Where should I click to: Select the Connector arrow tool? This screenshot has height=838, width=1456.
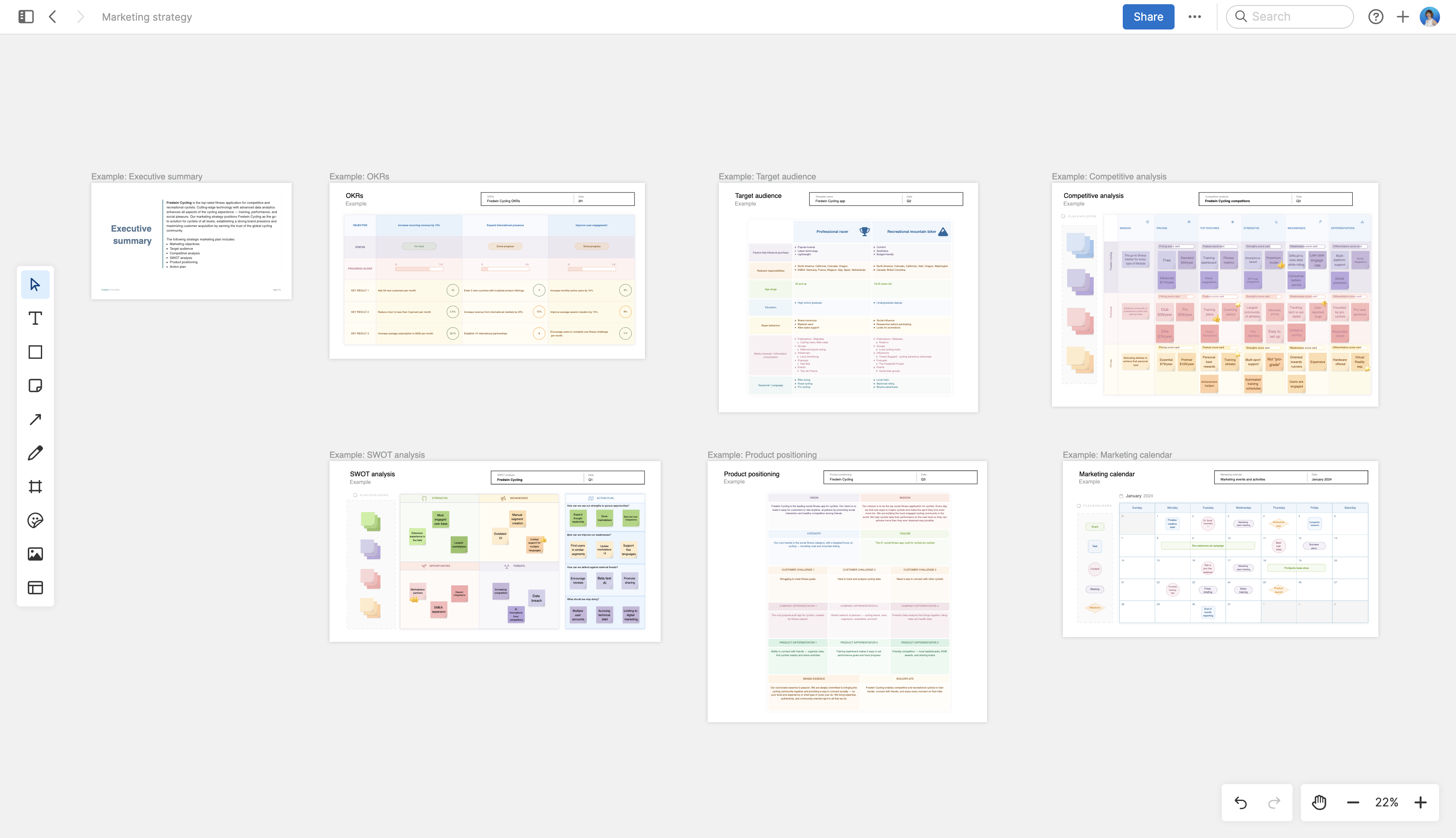[35, 419]
